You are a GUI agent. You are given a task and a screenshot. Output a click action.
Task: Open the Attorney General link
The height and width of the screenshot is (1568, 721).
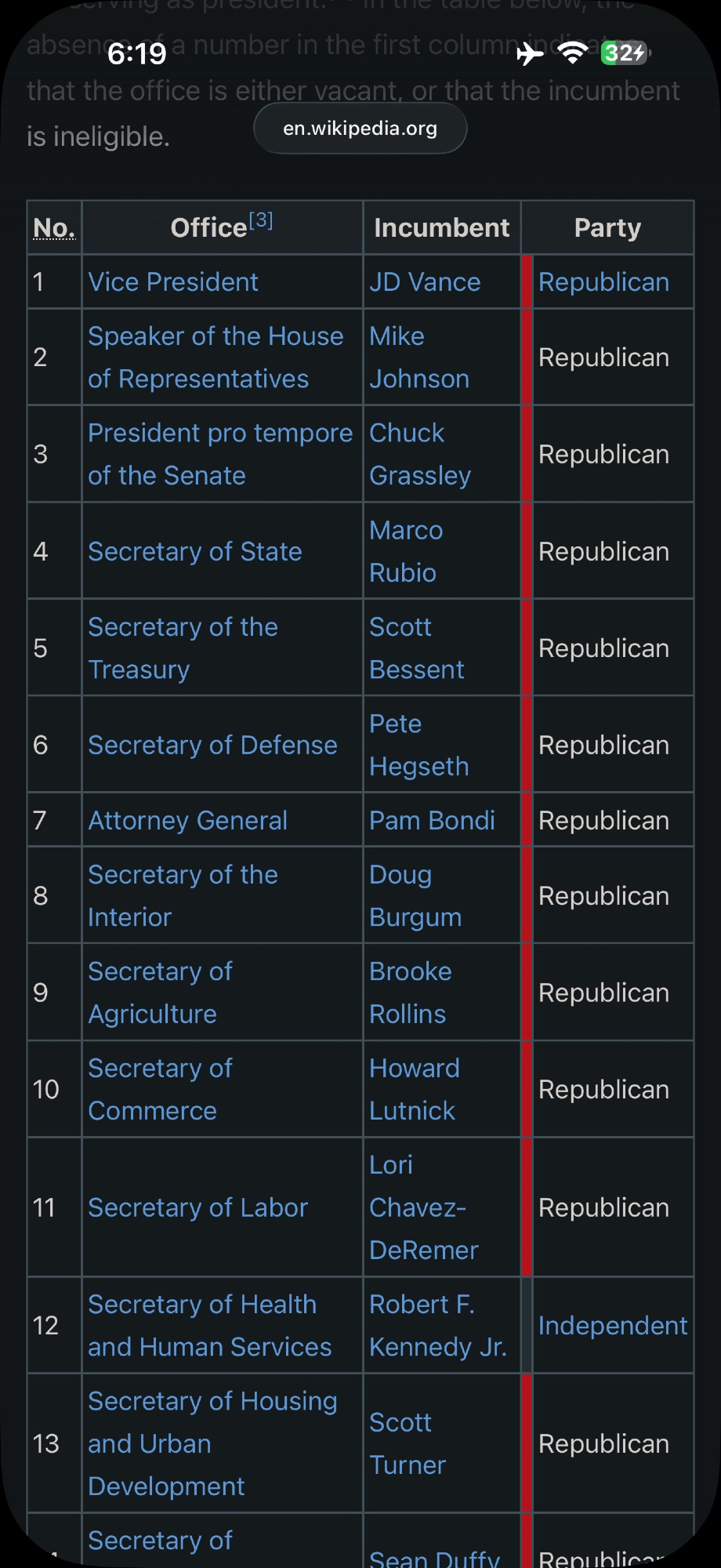point(188,821)
